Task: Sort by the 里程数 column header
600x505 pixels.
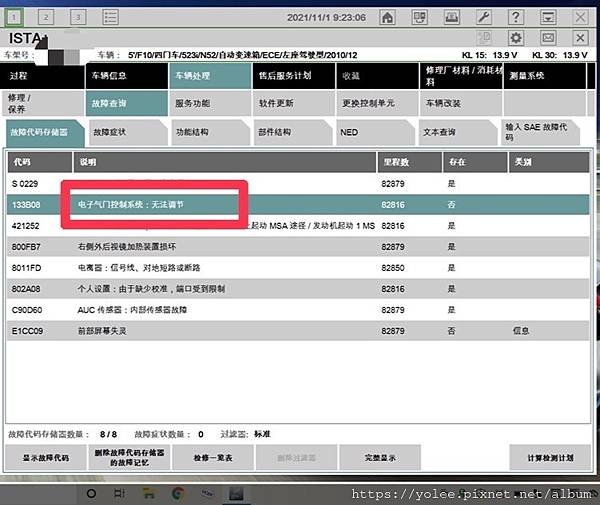Action: [x=409, y=162]
